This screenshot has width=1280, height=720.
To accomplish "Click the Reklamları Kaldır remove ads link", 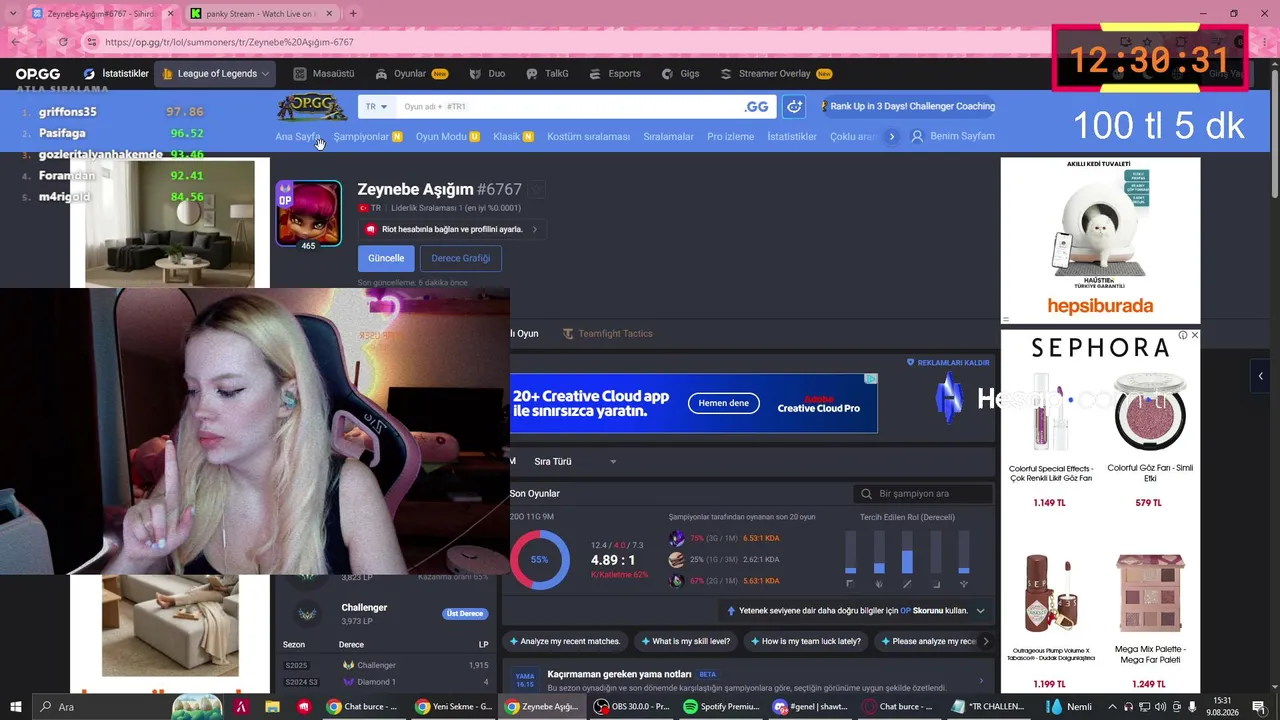I will click(x=948, y=363).
